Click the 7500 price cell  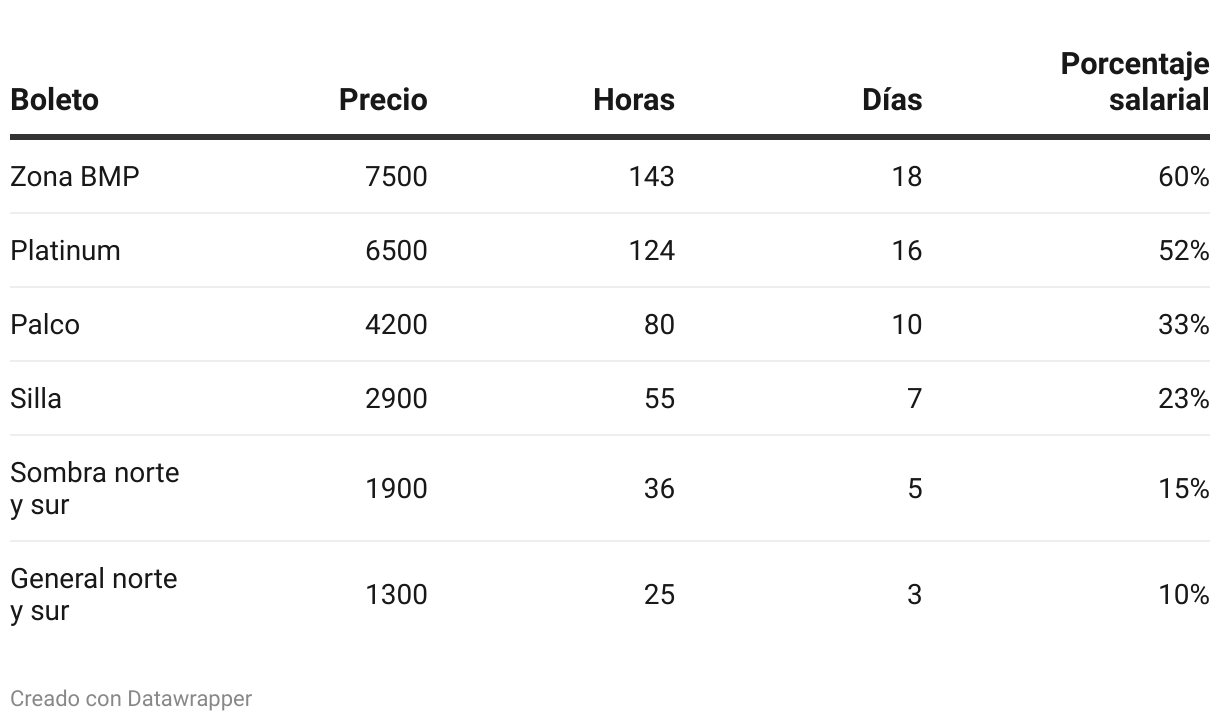click(x=396, y=177)
